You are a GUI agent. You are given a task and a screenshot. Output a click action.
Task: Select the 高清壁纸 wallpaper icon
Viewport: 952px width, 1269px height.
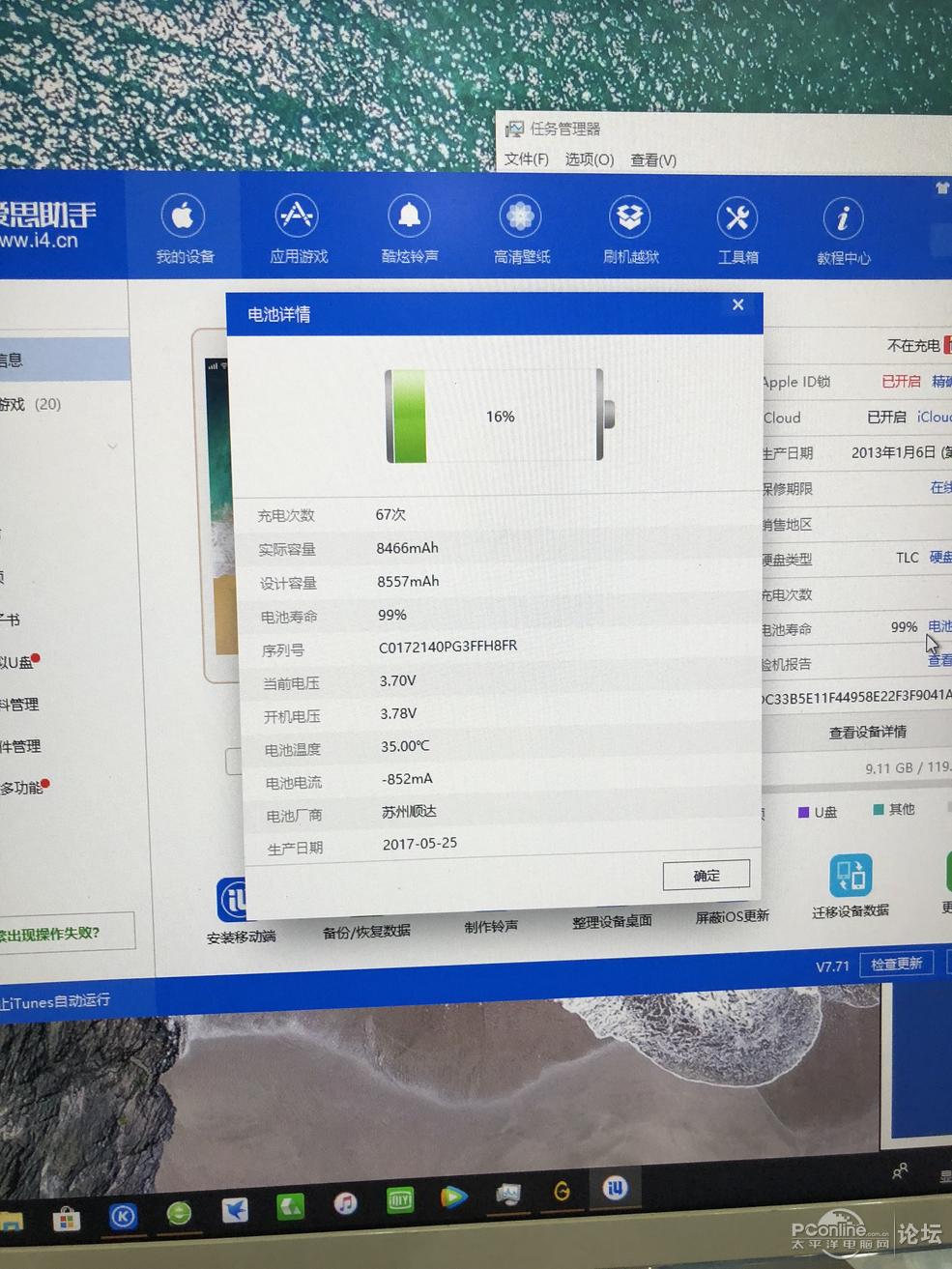pos(521,229)
